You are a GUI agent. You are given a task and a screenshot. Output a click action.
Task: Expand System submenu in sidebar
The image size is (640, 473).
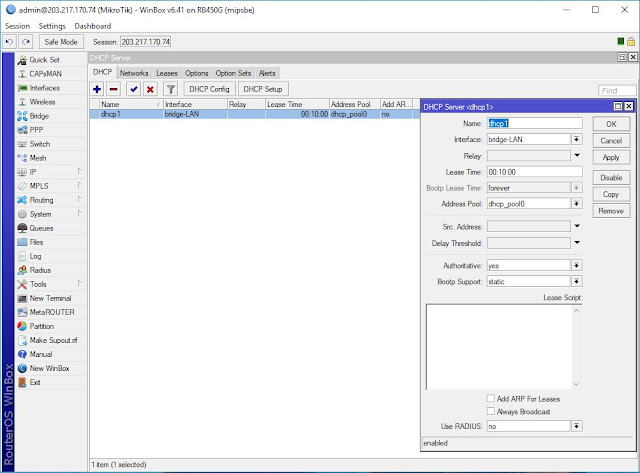[80, 213]
